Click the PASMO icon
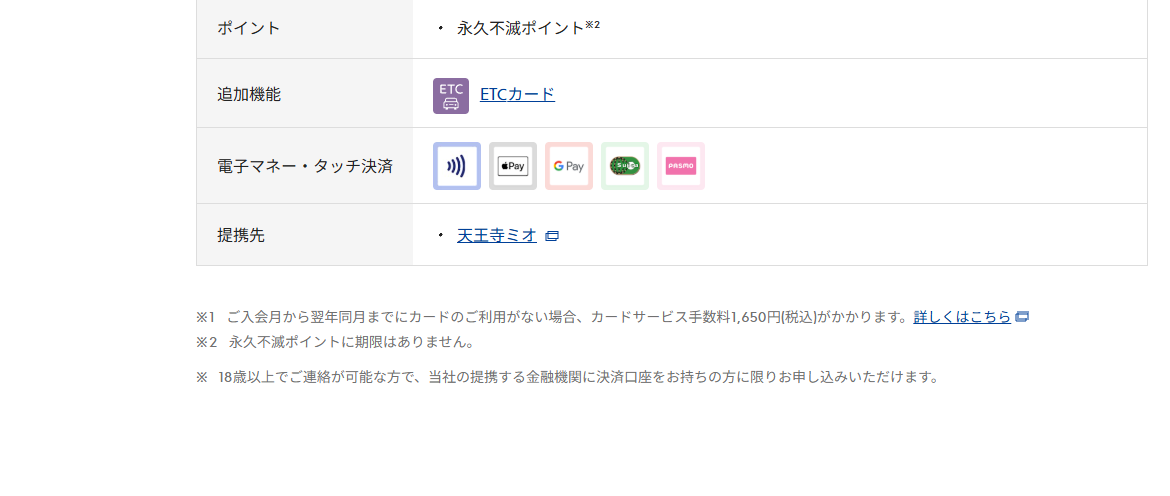 681,166
